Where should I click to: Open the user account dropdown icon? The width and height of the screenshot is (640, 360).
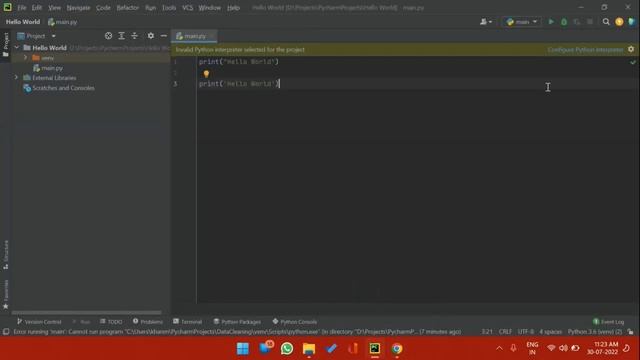pyautogui.click(x=486, y=22)
